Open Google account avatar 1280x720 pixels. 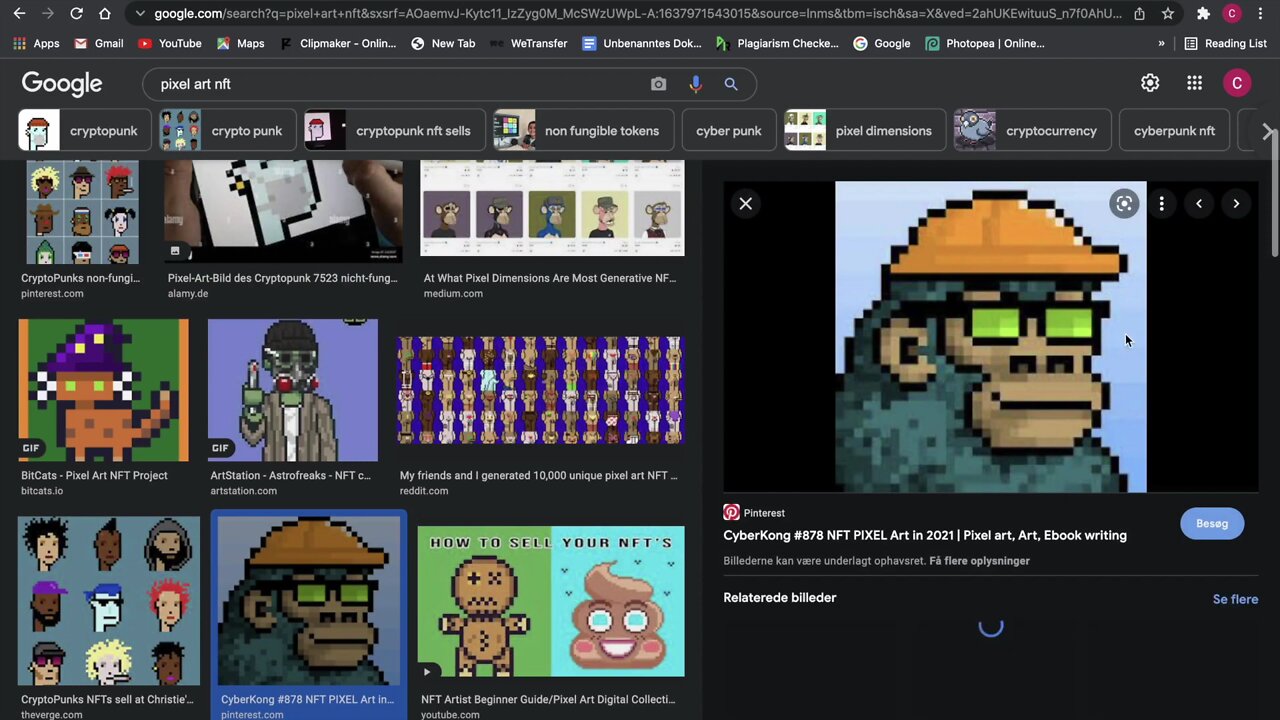(1237, 83)
